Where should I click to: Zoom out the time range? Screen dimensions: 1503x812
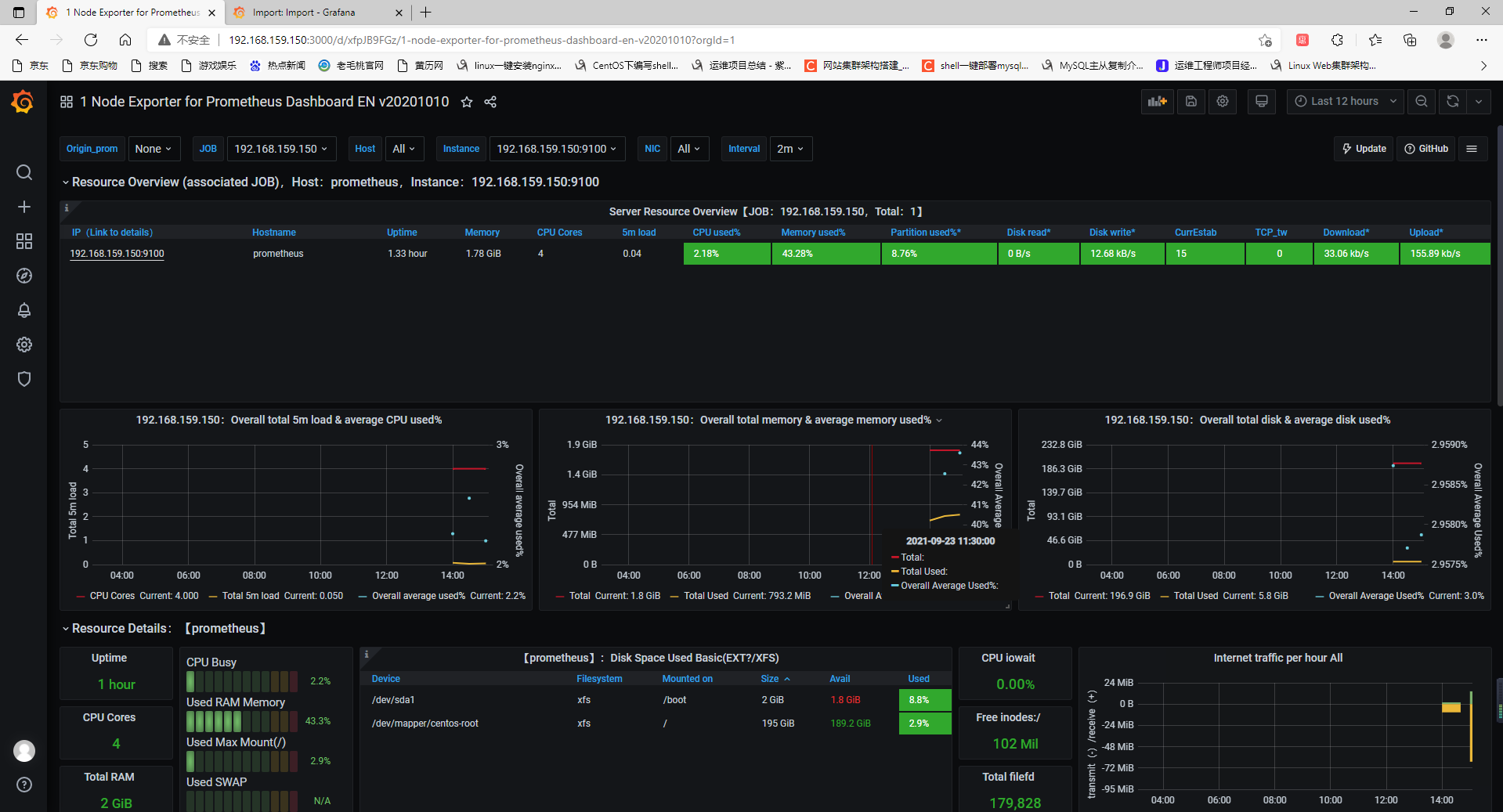pos(1422,101)
